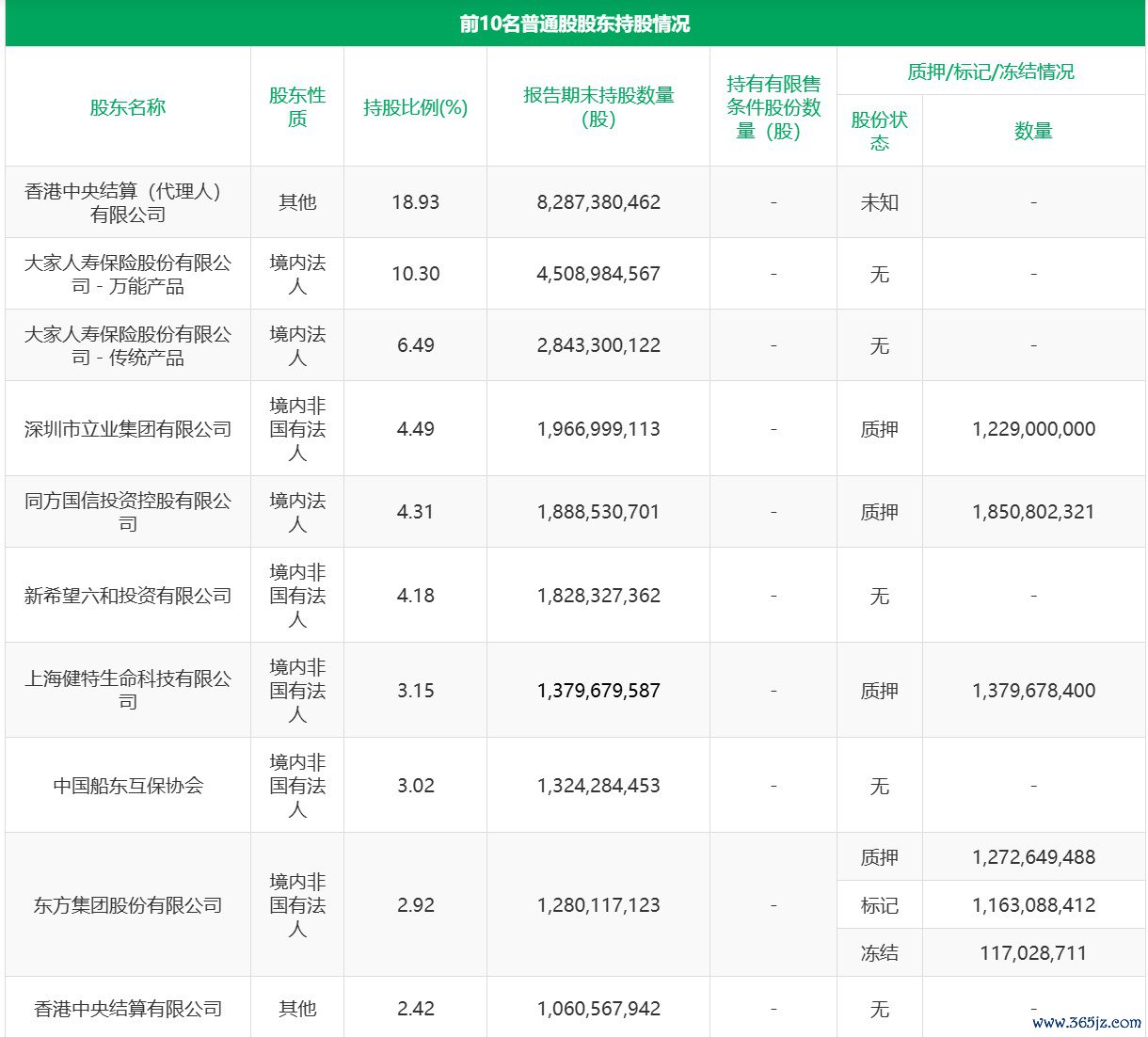
Task: Select the 持有有限售条件股份数量 header
Action: point(773,107)
